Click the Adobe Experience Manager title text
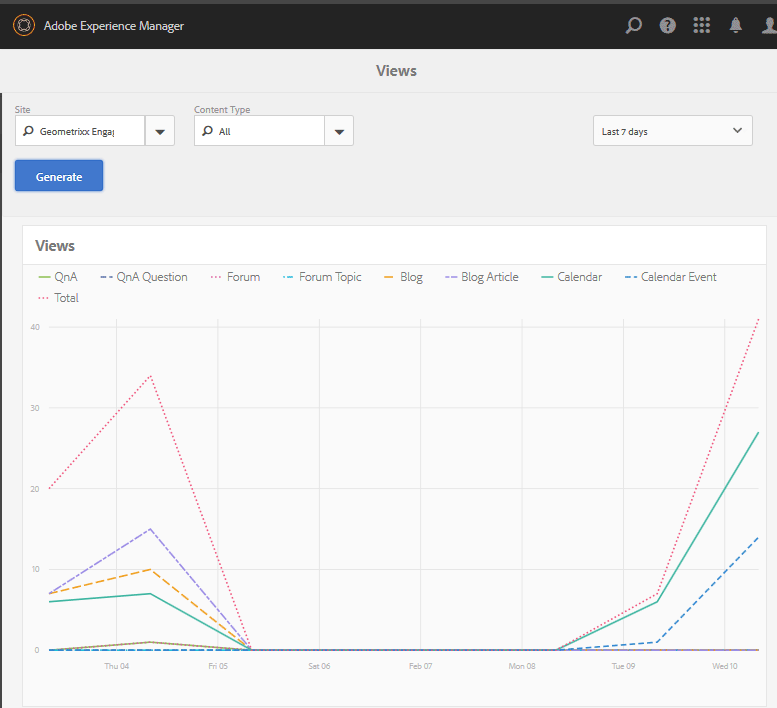777x708 pixels. point(113,26)
